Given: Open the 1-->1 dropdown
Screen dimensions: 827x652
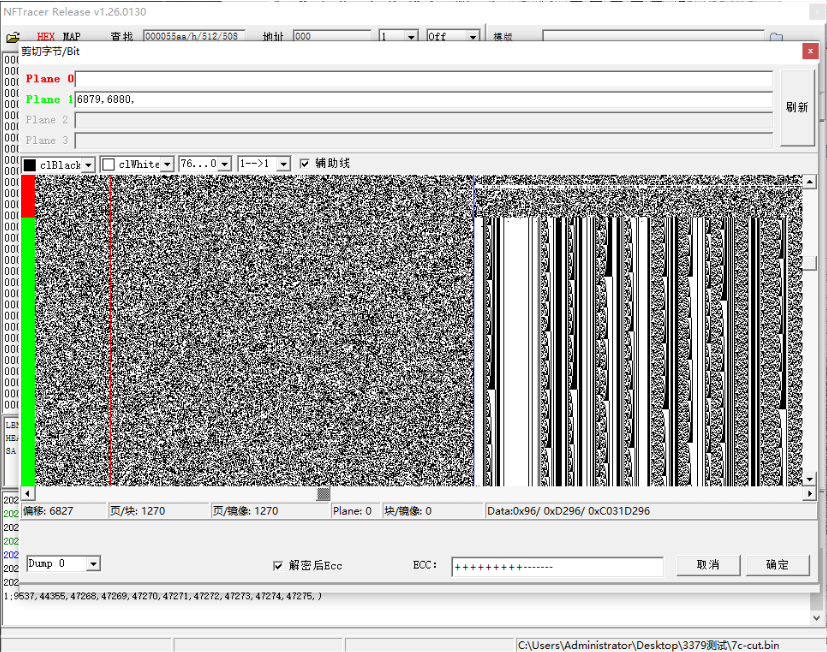Looking at the screenshot, I should 284,164.
